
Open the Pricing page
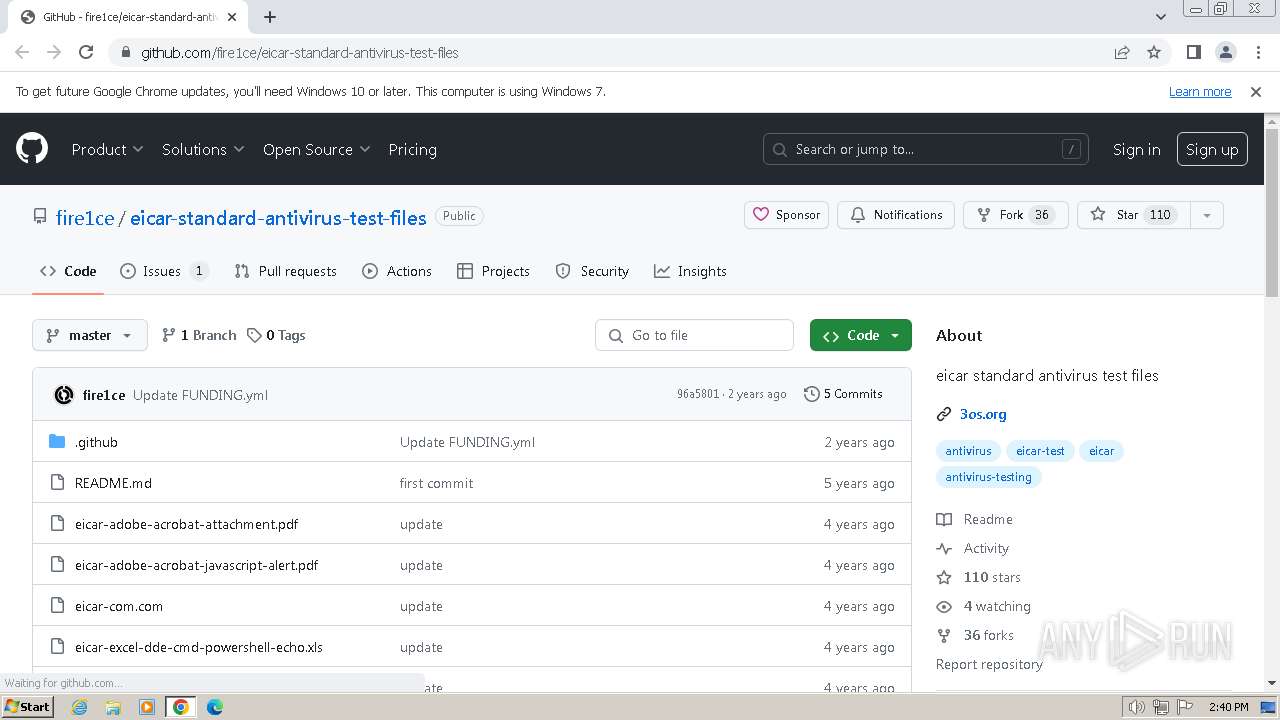(x=412, y=149)
